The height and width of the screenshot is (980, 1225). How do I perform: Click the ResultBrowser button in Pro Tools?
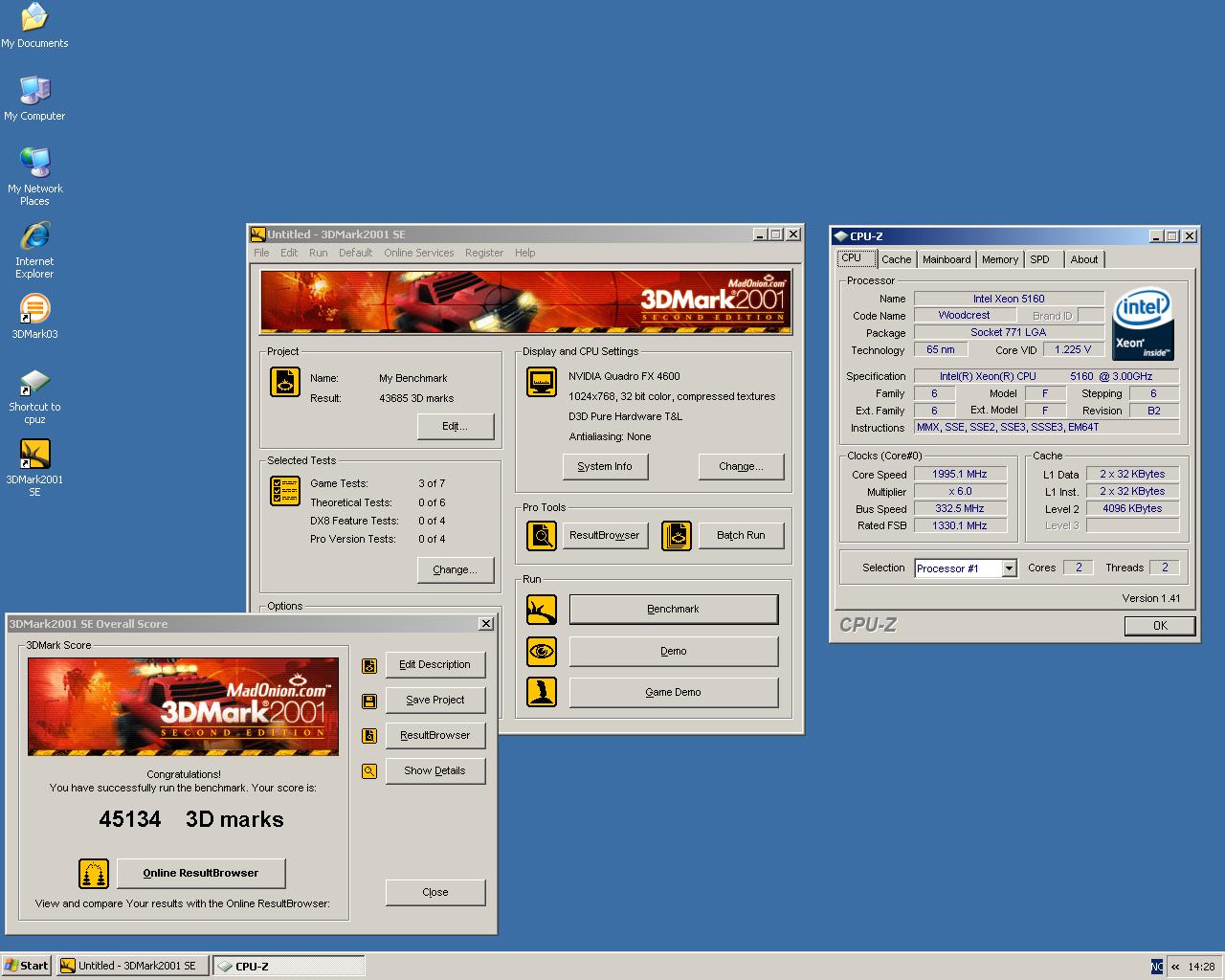click(605, 535)
